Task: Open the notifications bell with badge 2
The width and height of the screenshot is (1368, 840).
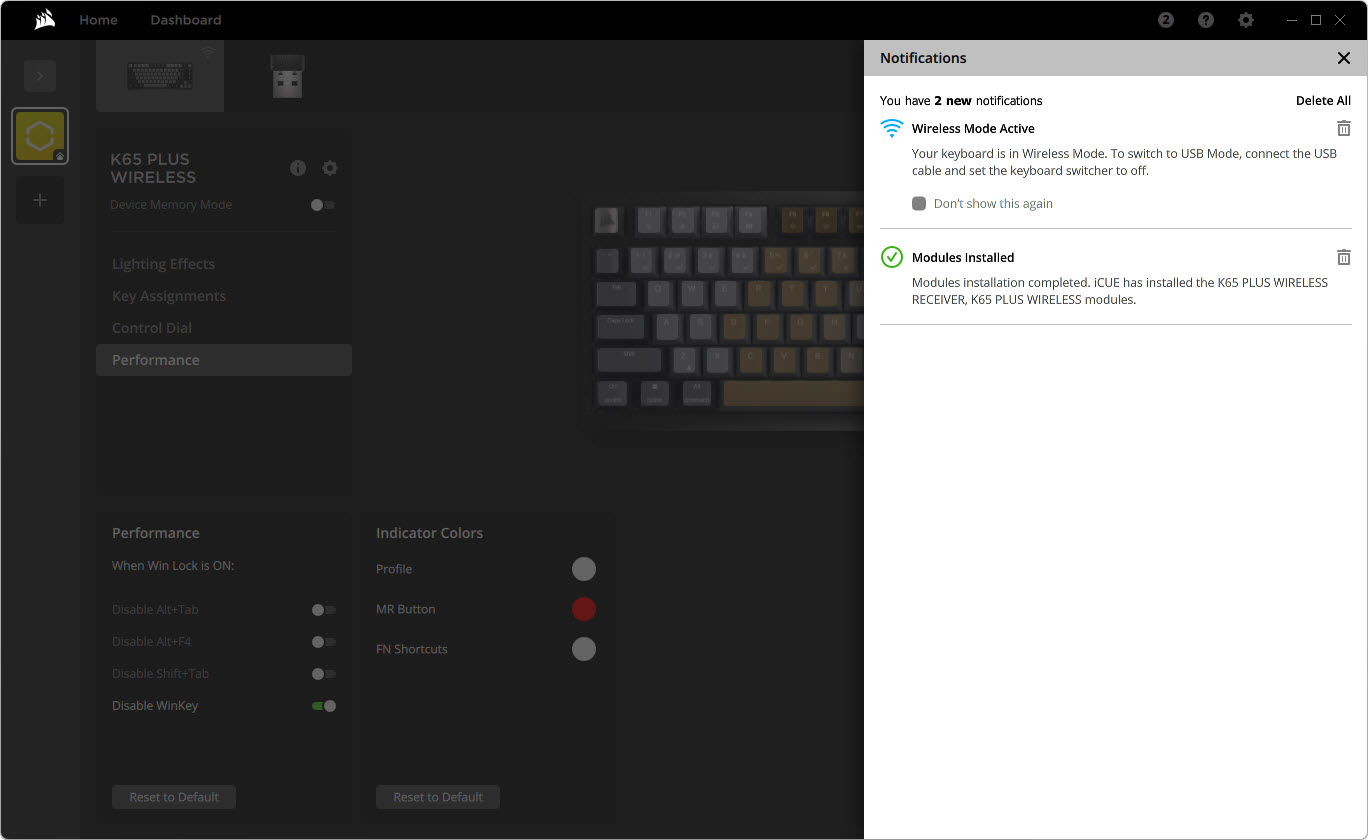Action: pyautogui.click(x=1166, y=20)
